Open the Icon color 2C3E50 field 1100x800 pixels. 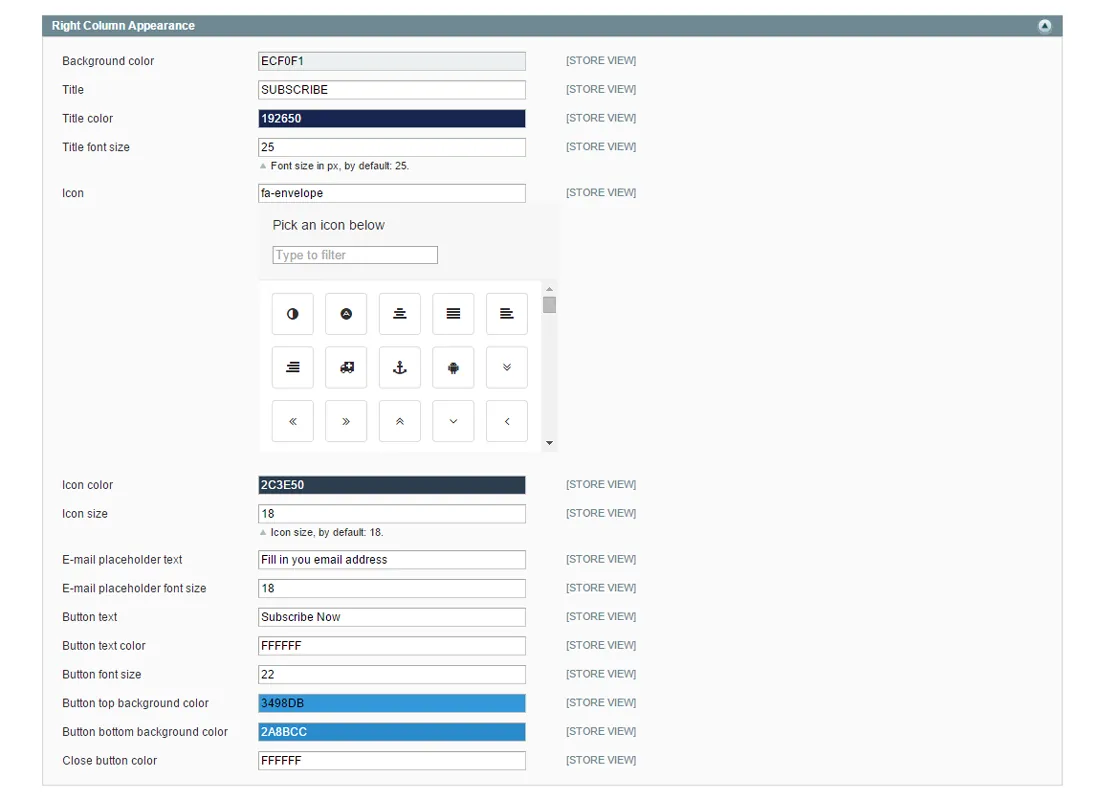pyautogui.click(x=391, y=485)
